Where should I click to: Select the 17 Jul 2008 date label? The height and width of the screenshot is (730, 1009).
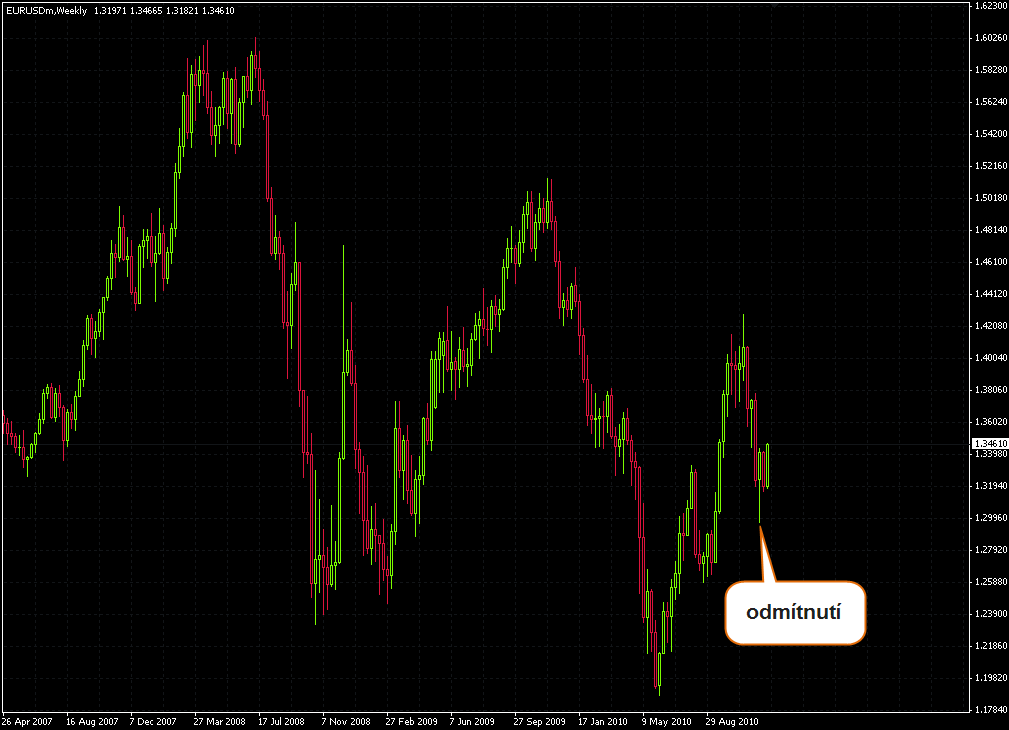(281, 722)
